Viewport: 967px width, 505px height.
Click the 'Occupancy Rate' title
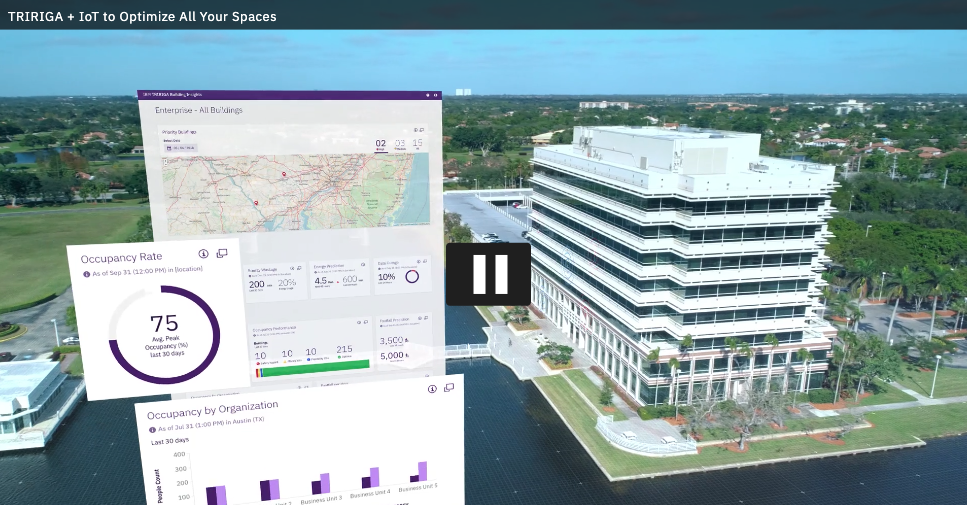[121, 258]
